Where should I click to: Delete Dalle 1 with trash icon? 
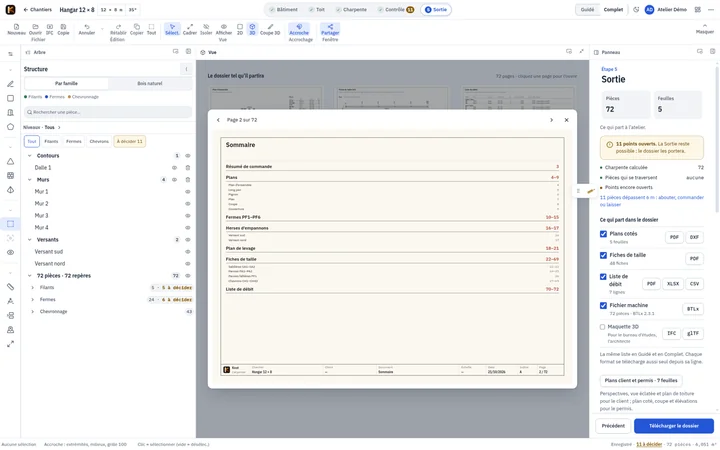188,168
